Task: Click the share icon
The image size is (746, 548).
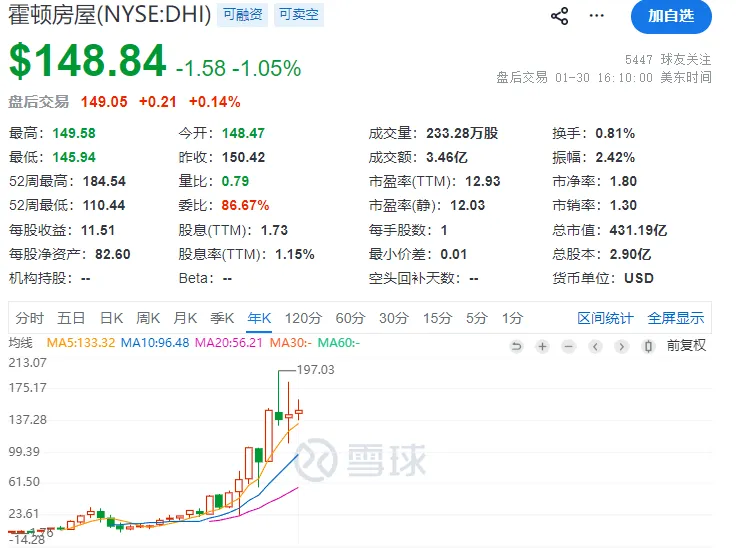Action: (560, 16)
